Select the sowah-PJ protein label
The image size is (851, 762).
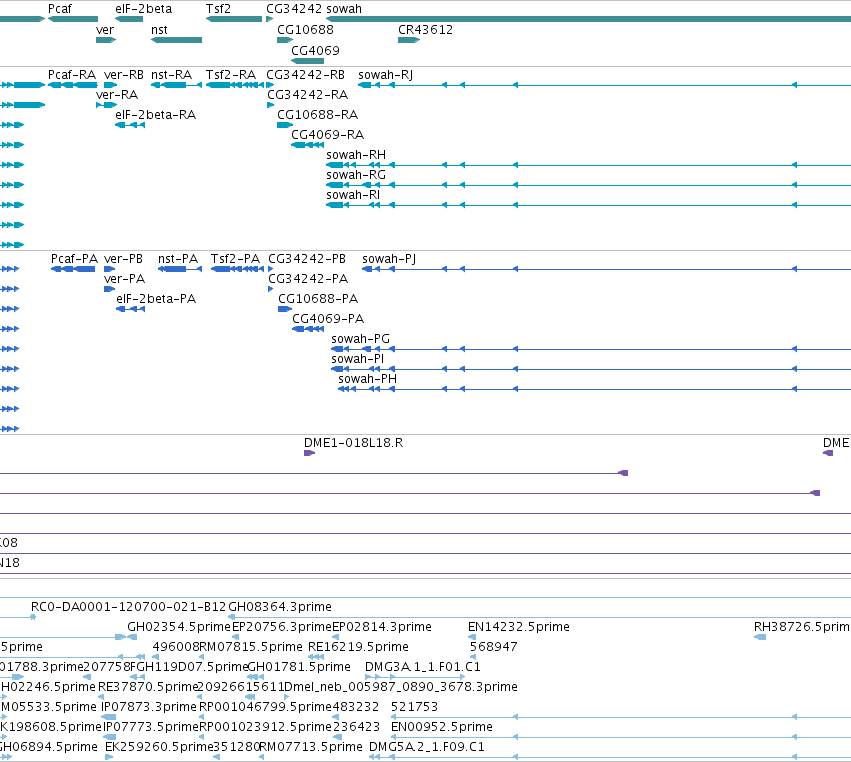[389, 259]
